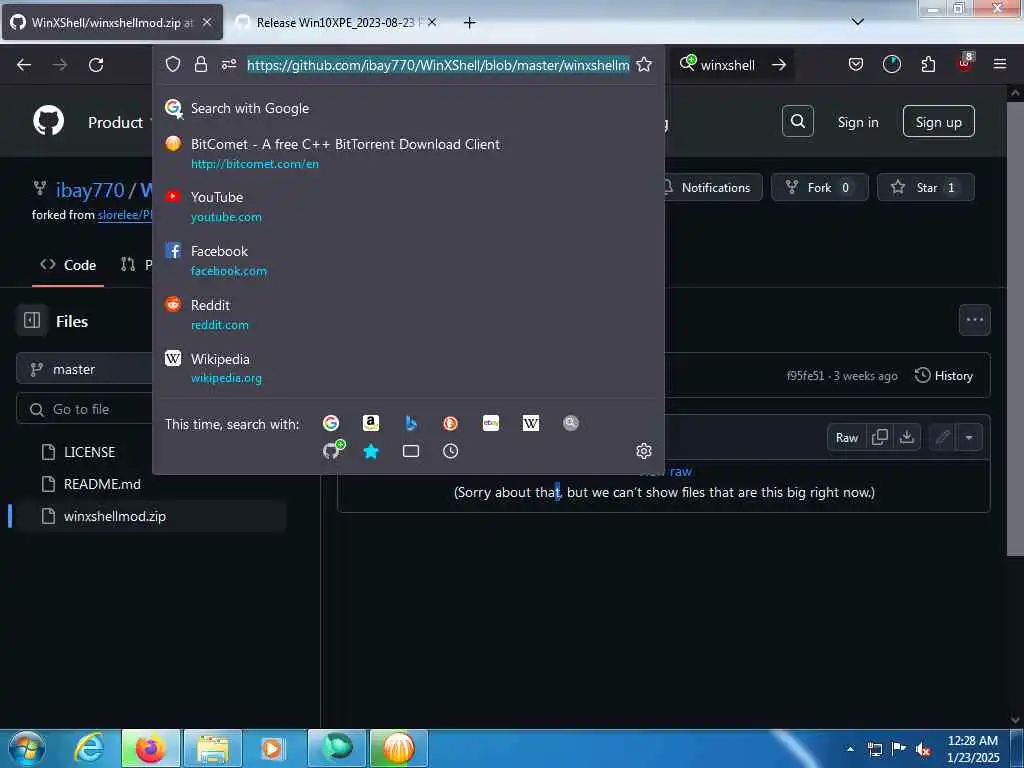Viewport: 1024px width, 768px height.
Task: Choose the Reddit suggestion
Action: [x=408, y=315]
